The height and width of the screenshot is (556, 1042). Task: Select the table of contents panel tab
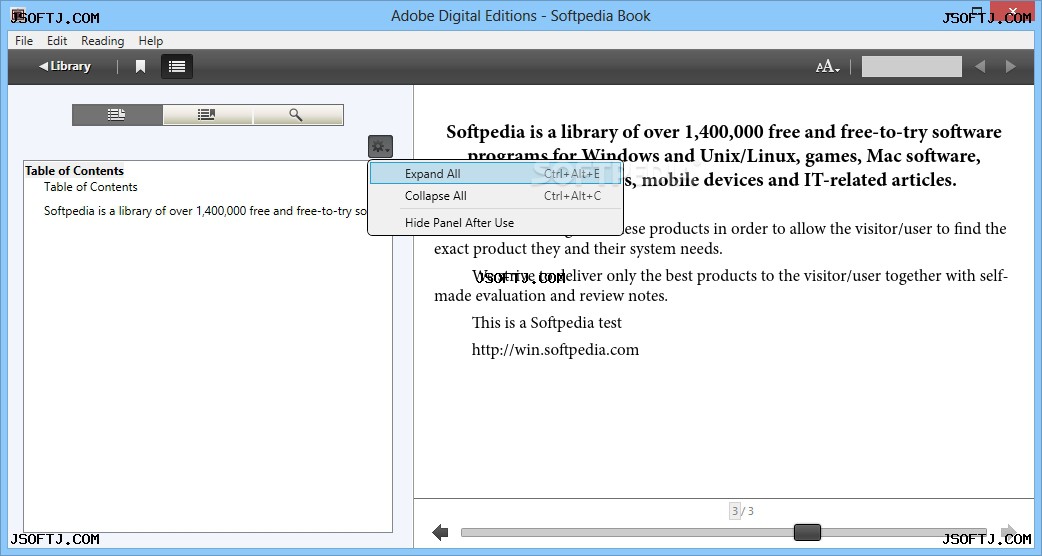117,115
